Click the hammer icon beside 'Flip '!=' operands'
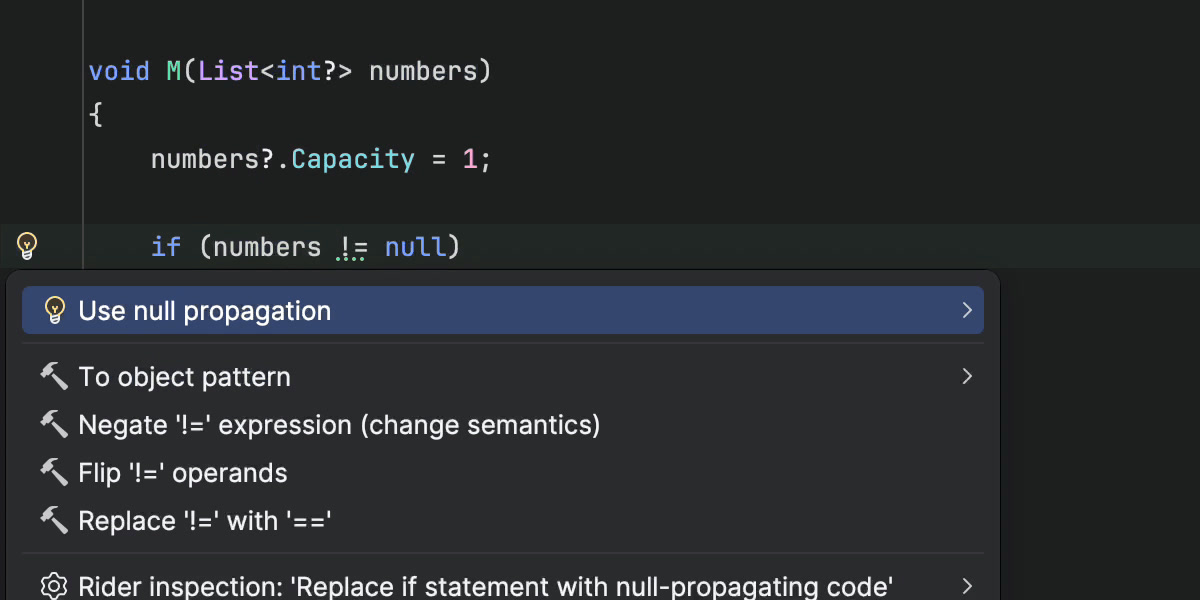 pyautogui.click(x=55, y=472)
